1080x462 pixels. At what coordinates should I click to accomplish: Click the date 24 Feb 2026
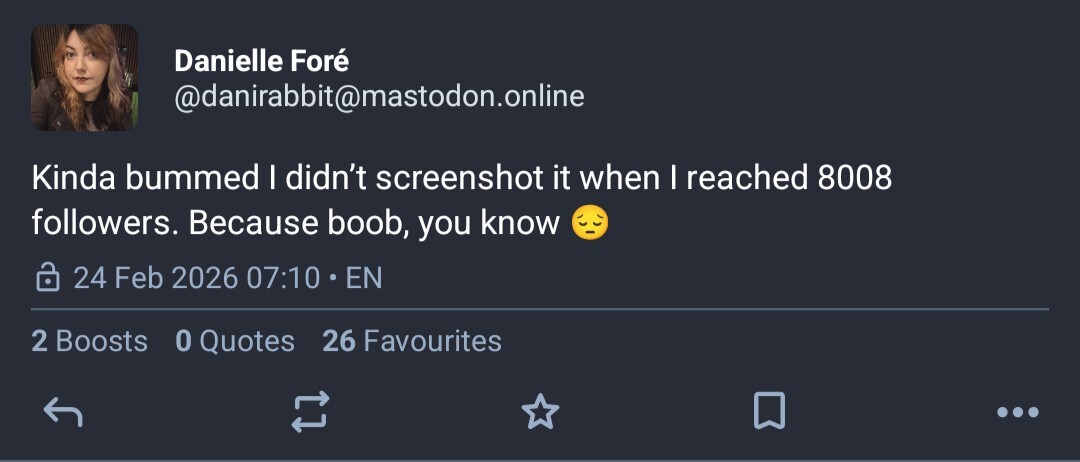(155, 278)
